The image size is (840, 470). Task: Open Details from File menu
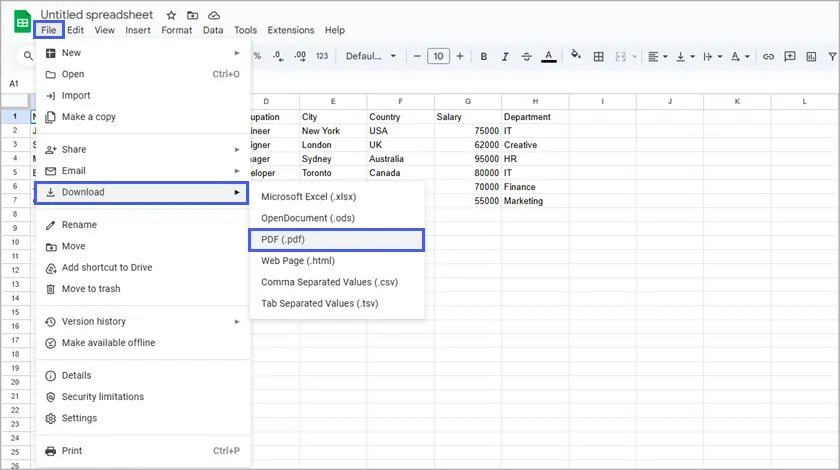pos(142,376)
